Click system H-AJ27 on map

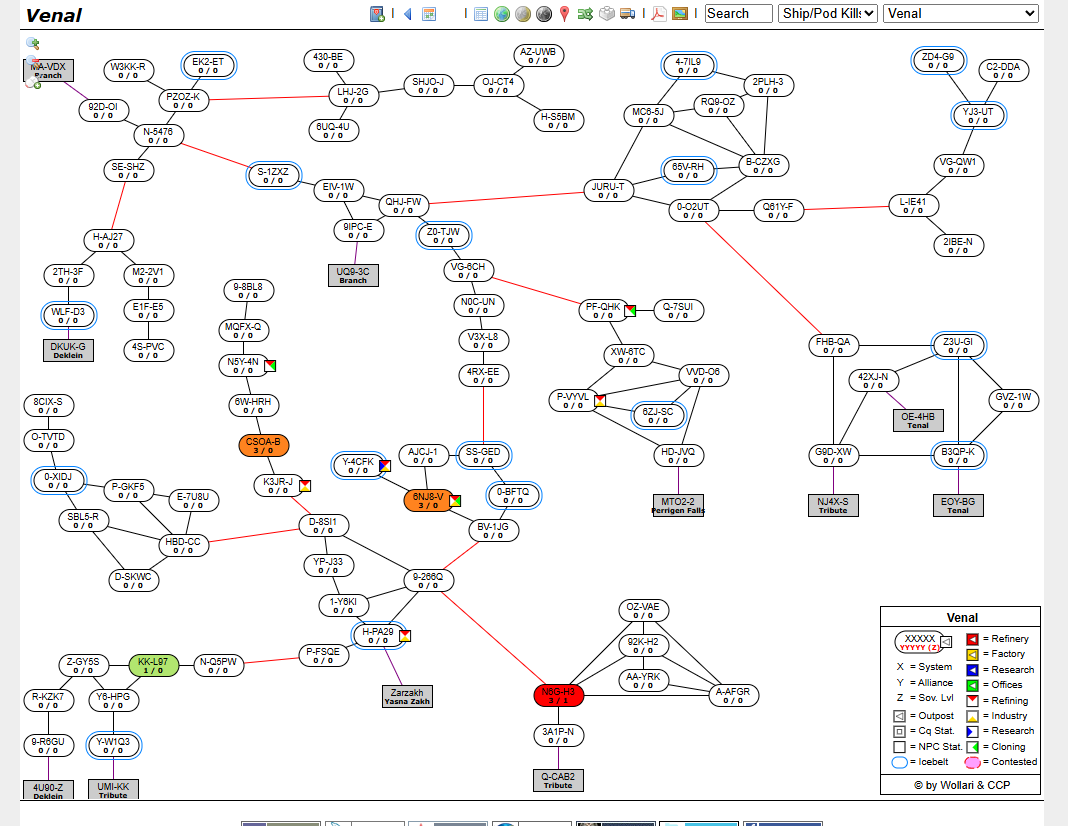pyautogui.click(x=108, y=240)
